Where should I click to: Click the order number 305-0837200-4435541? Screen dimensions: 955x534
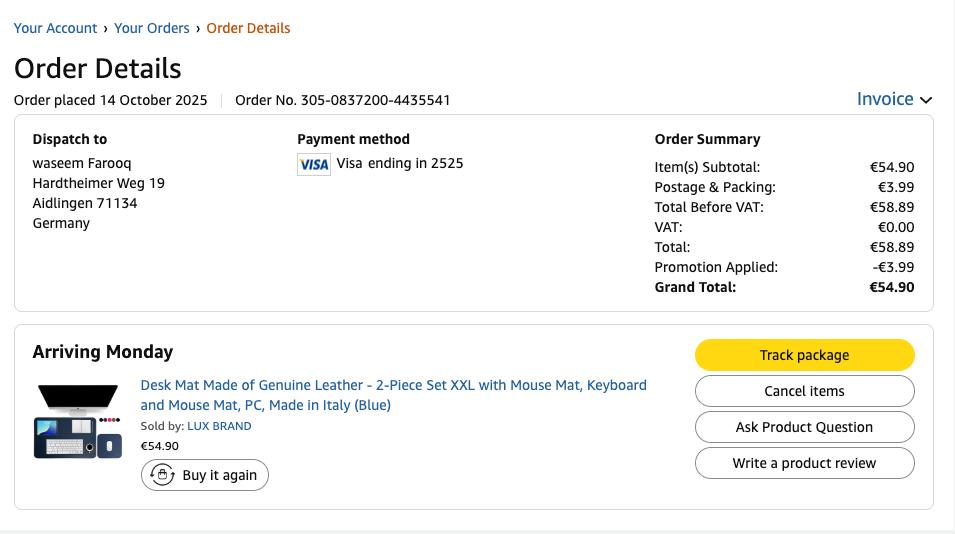click(375, 100)
